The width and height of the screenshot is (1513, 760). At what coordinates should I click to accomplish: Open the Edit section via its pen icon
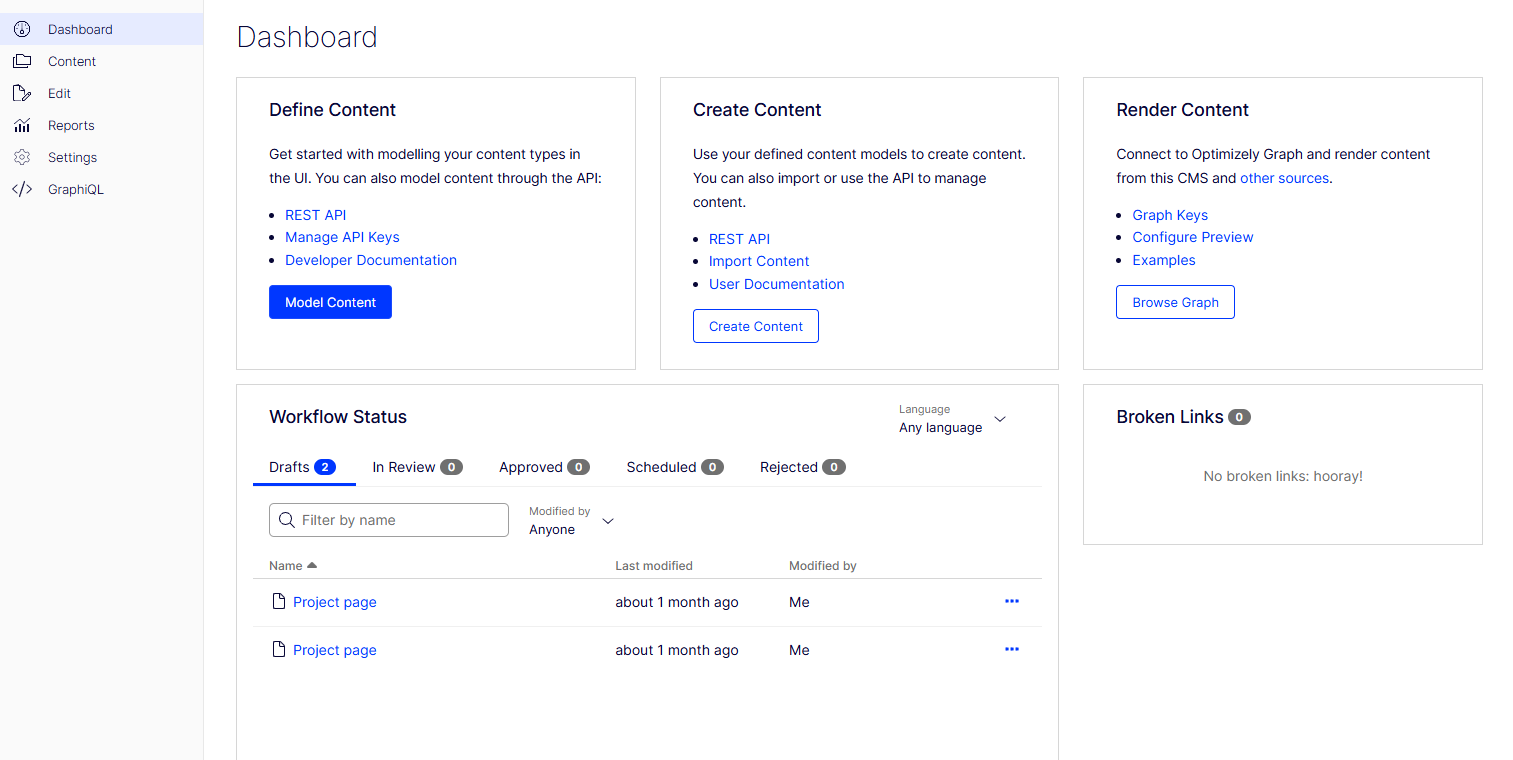click(x=22, y=93)
